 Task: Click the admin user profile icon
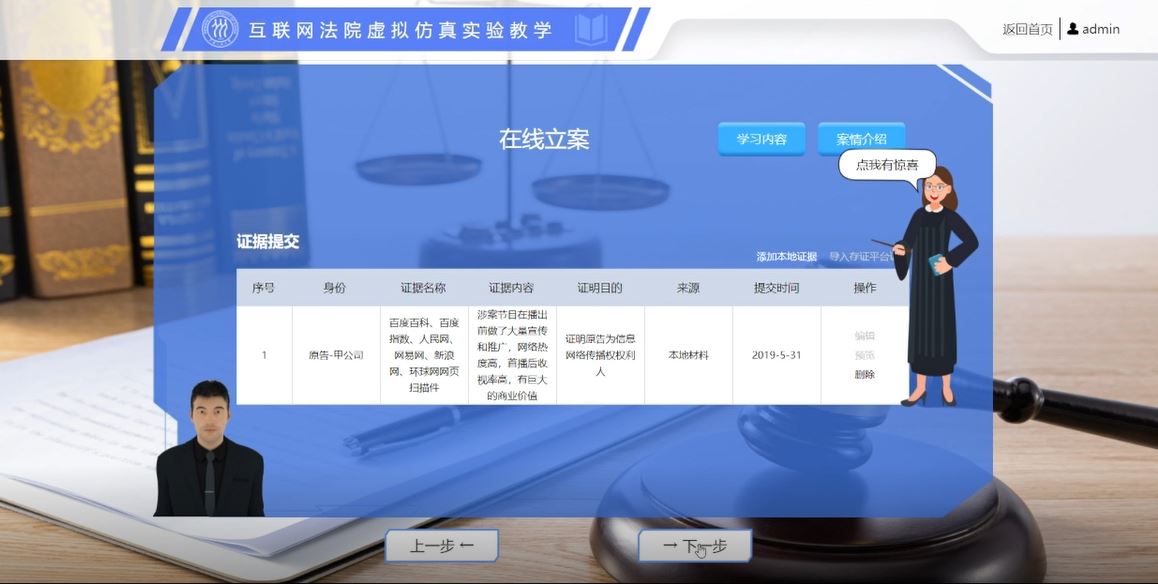pos(1073,29)
